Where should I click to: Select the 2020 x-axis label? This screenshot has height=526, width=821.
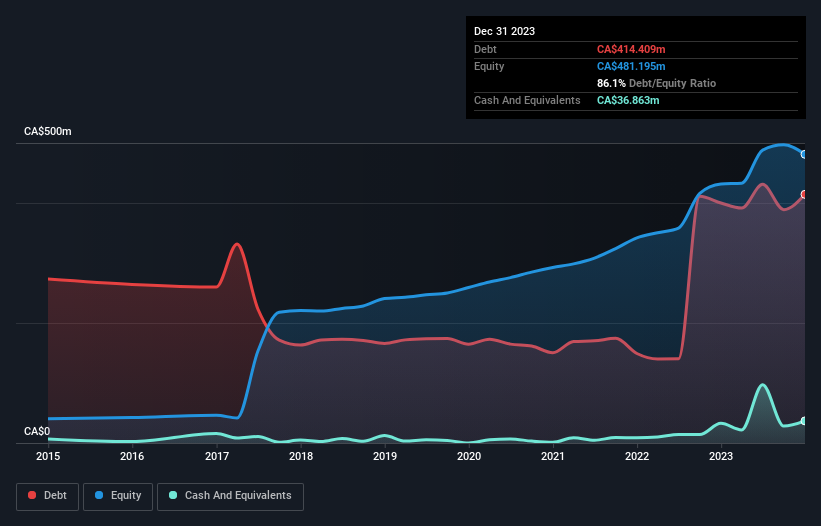(x=469, y=456)
